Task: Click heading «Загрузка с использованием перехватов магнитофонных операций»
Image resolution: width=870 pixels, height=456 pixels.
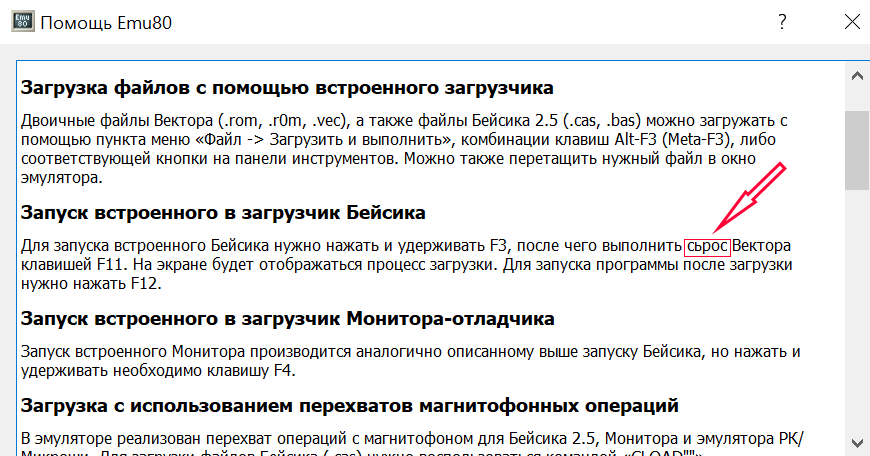Action: click(x=349, y=405)
